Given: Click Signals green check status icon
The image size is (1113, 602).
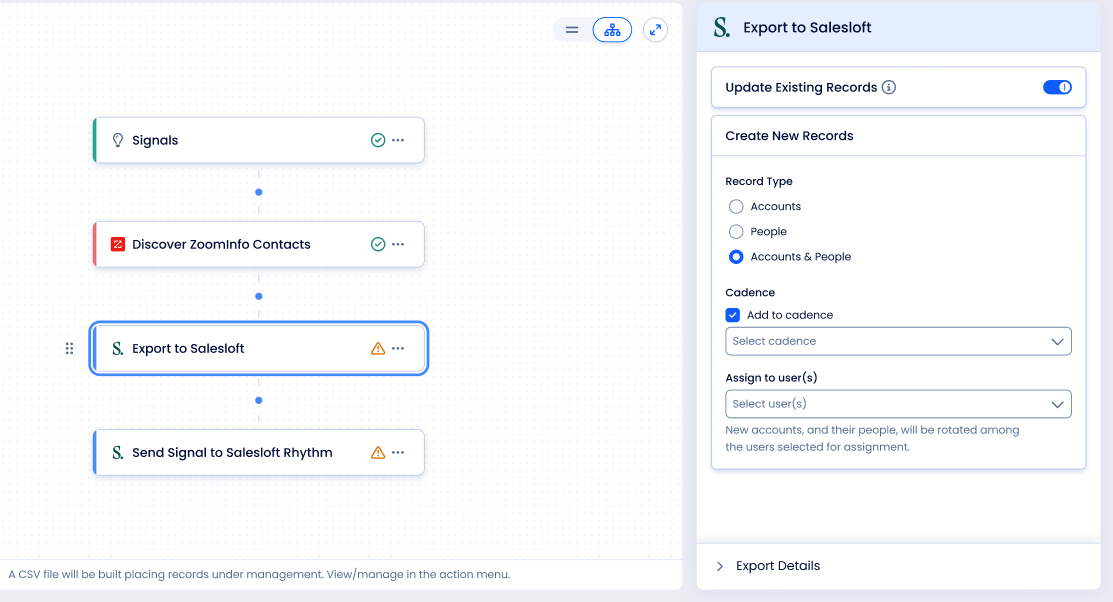Looking at the screenshot, I should click(378, 140).
